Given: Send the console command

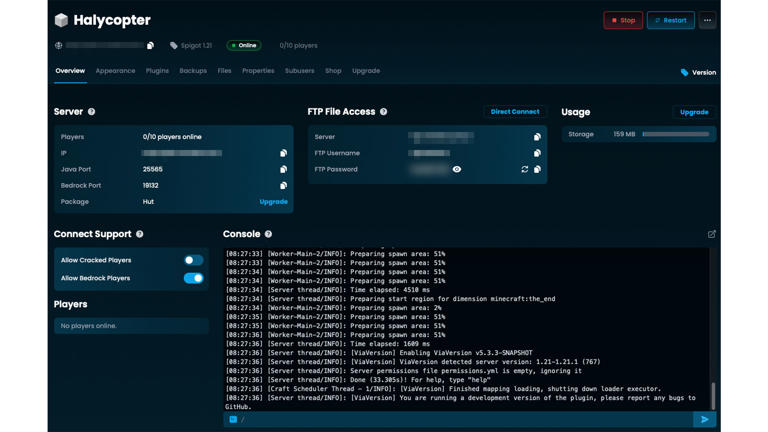Looking at the screenshot, I should (x=704, y=420).
